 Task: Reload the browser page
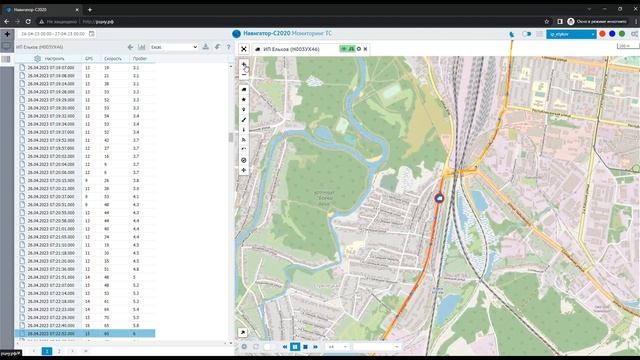coord(28,22)
